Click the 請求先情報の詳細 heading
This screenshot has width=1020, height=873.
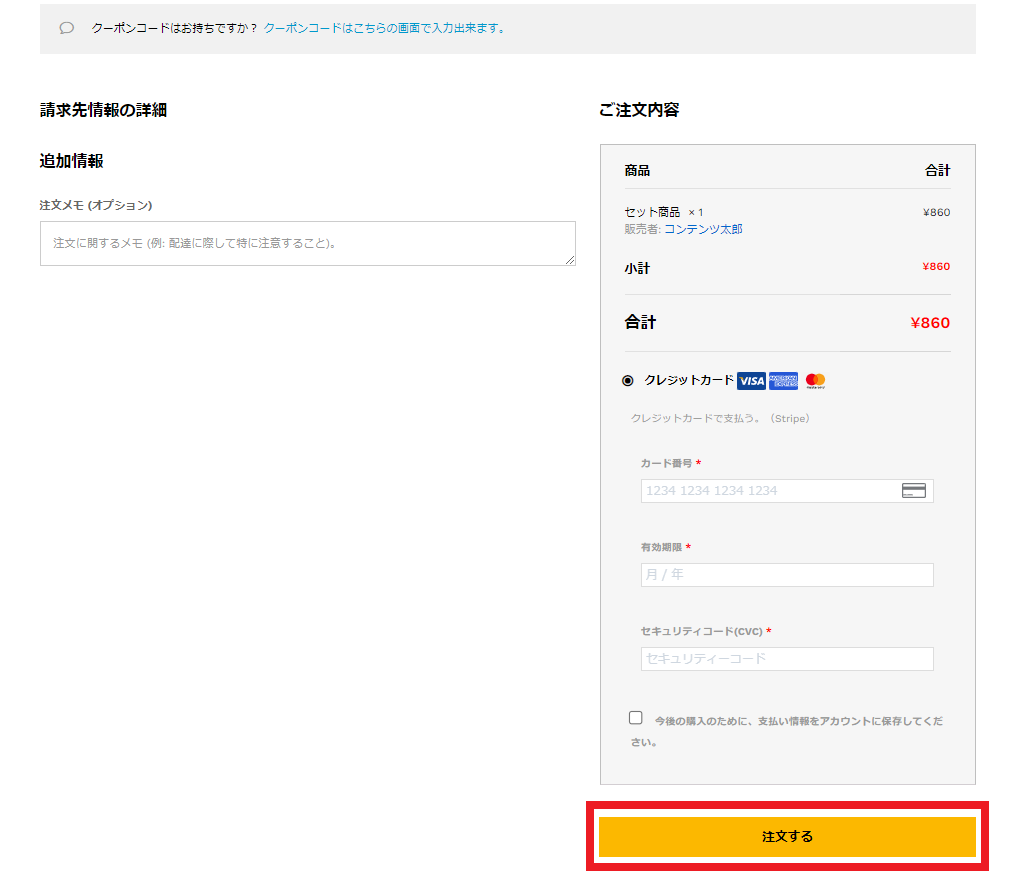pos(103,110)
